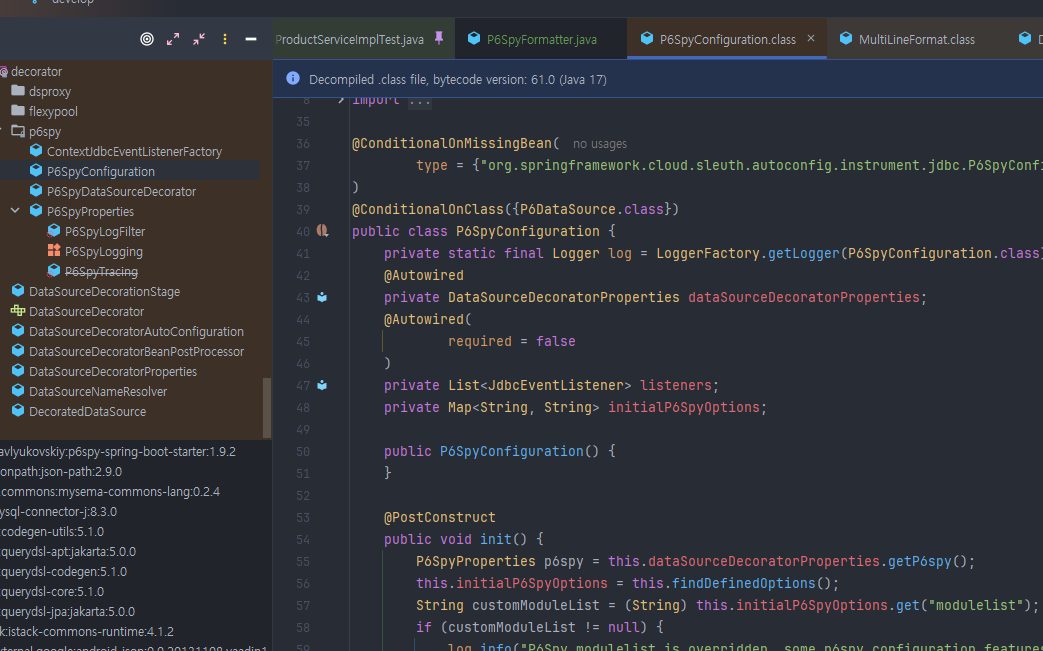Click gutter bean icon at line 40
This screenshot has width=1043, height=651.
(x=322, y=231)
